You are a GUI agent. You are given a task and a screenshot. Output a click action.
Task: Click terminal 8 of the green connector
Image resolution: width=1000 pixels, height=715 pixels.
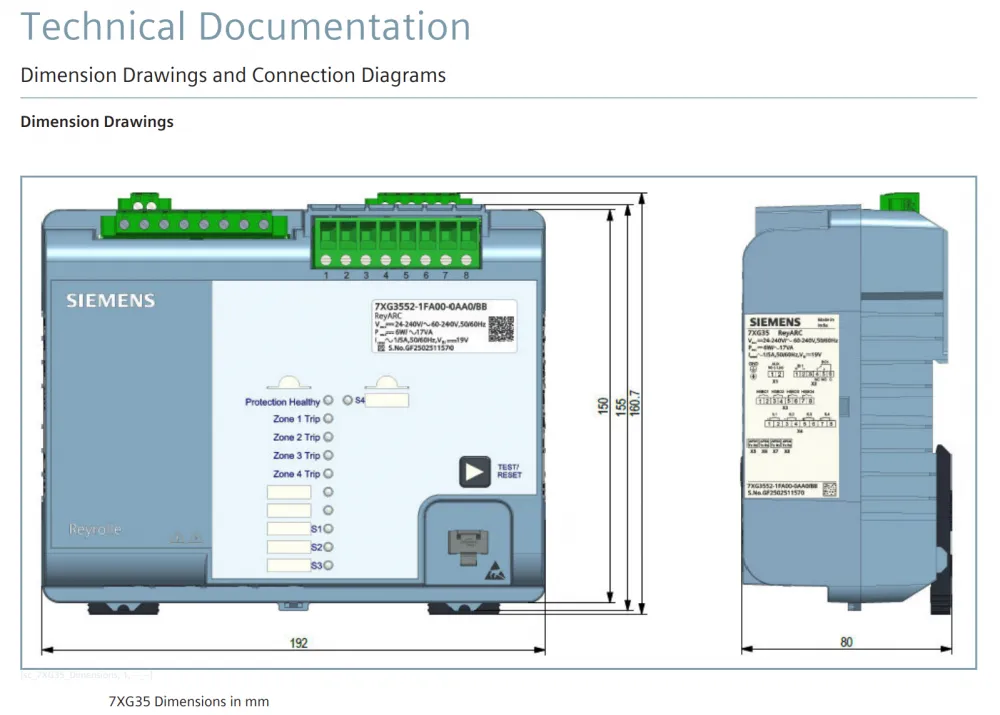click(x=466, y=260)
